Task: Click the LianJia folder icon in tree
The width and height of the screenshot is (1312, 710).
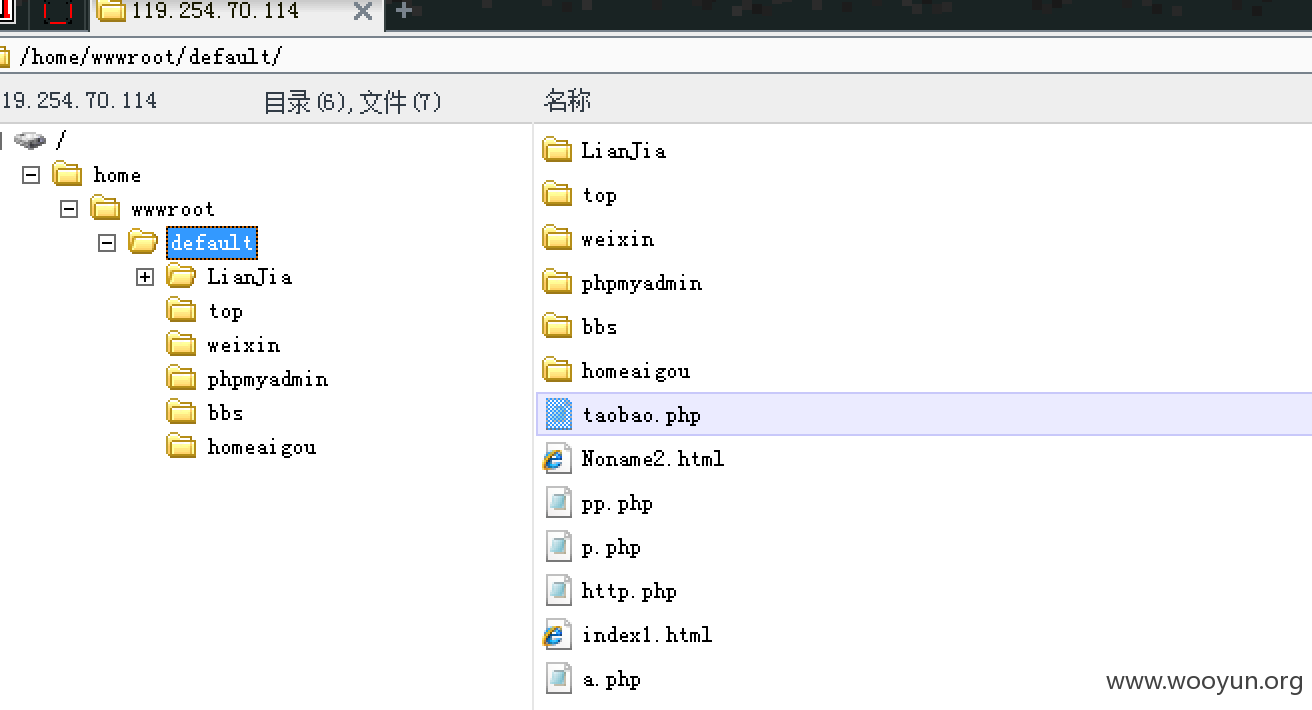Action: tap(181, 277)
